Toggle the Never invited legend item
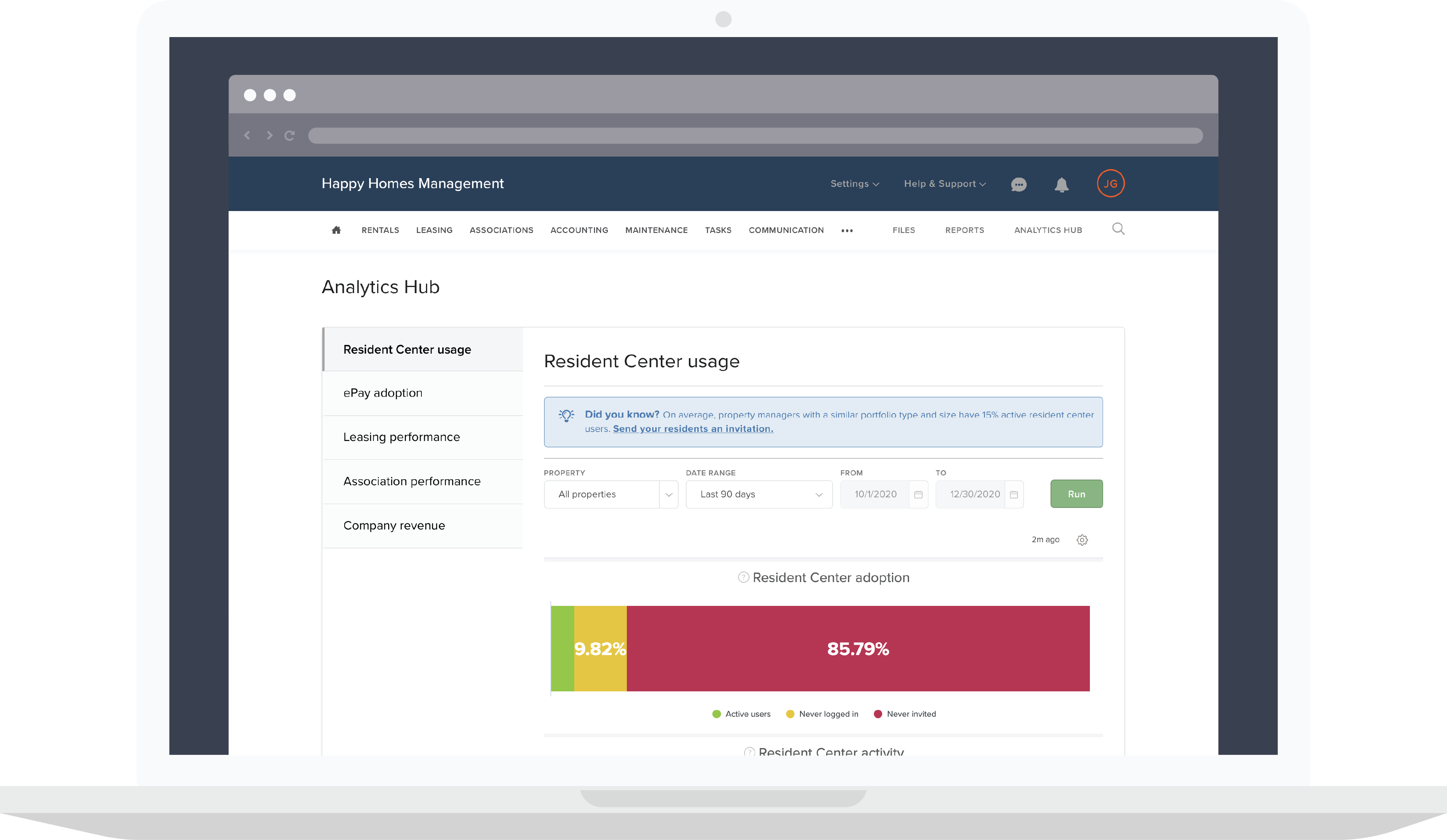 pos(905,714)
